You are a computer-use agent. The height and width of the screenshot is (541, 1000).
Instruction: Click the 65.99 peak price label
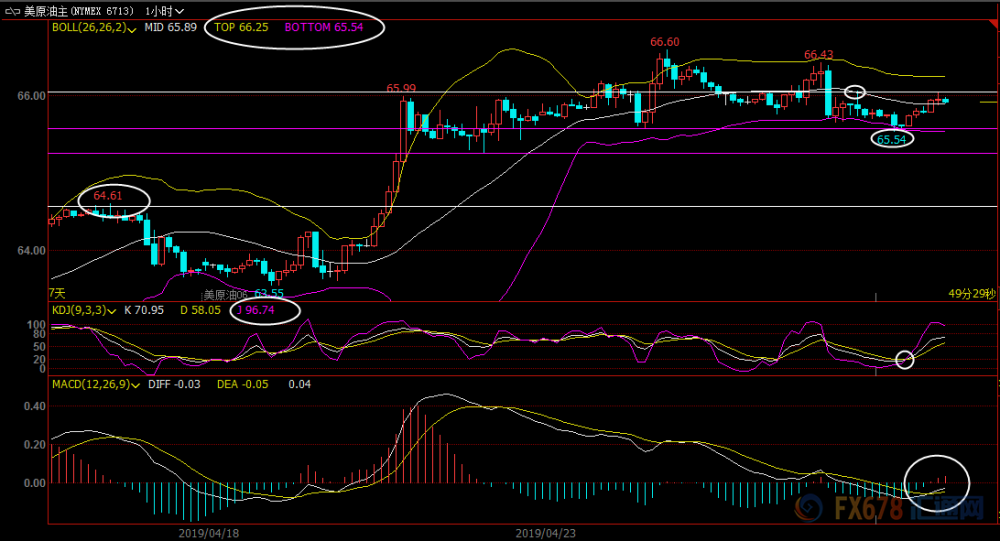coord(401,89)
